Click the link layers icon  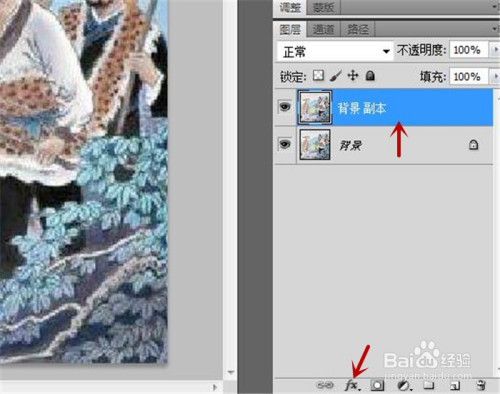(x=325, y=385)
